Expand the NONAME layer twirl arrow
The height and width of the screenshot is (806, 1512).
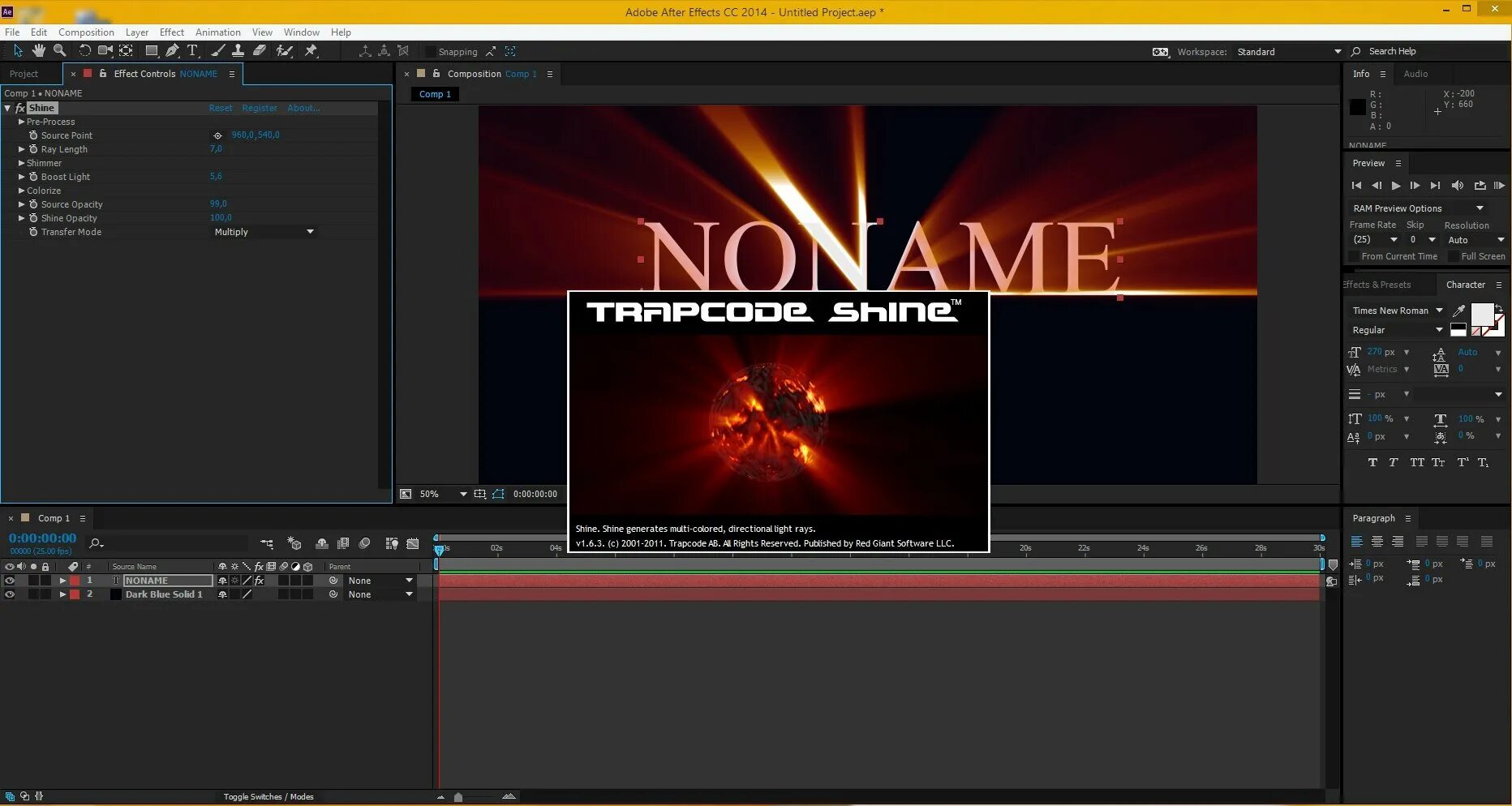[x=62, y=581]
